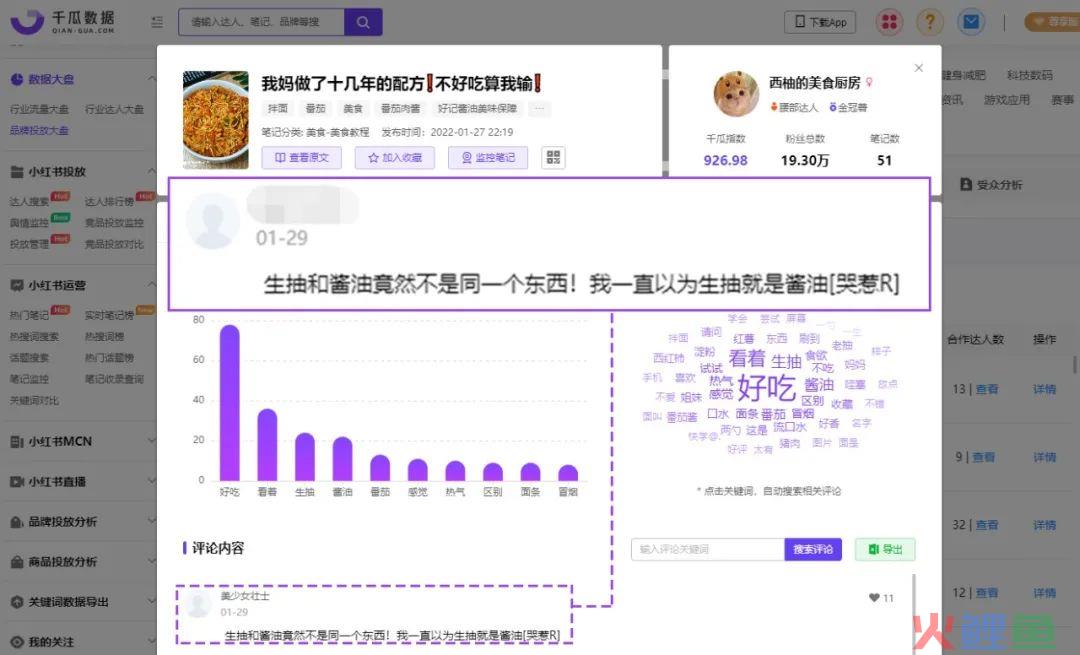Click the 品牌投放分析 sidebar icon
The height and width of the screenshot is (655, 1080).
[17, 522]
